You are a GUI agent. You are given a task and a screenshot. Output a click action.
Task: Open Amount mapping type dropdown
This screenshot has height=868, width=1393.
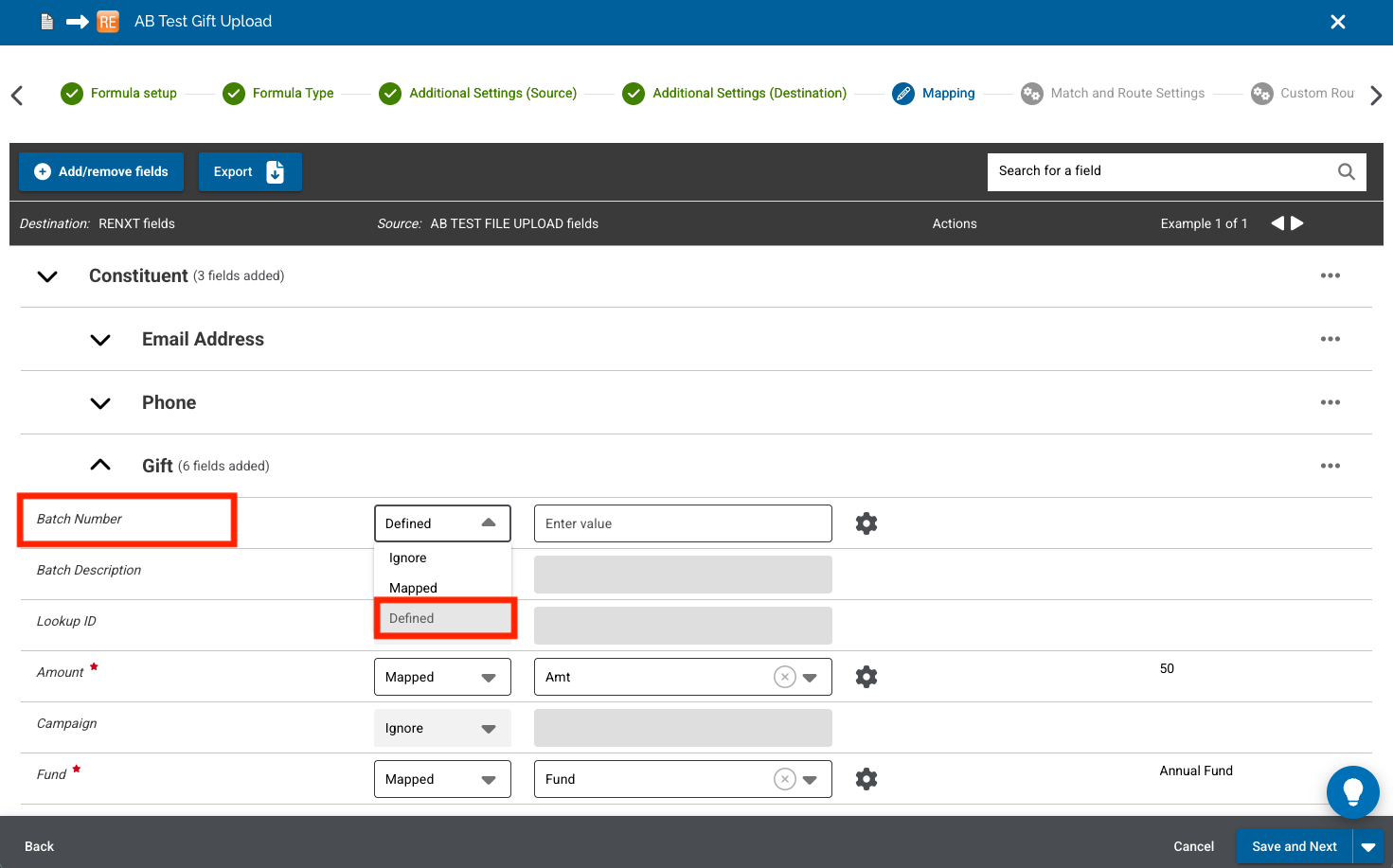442,677
